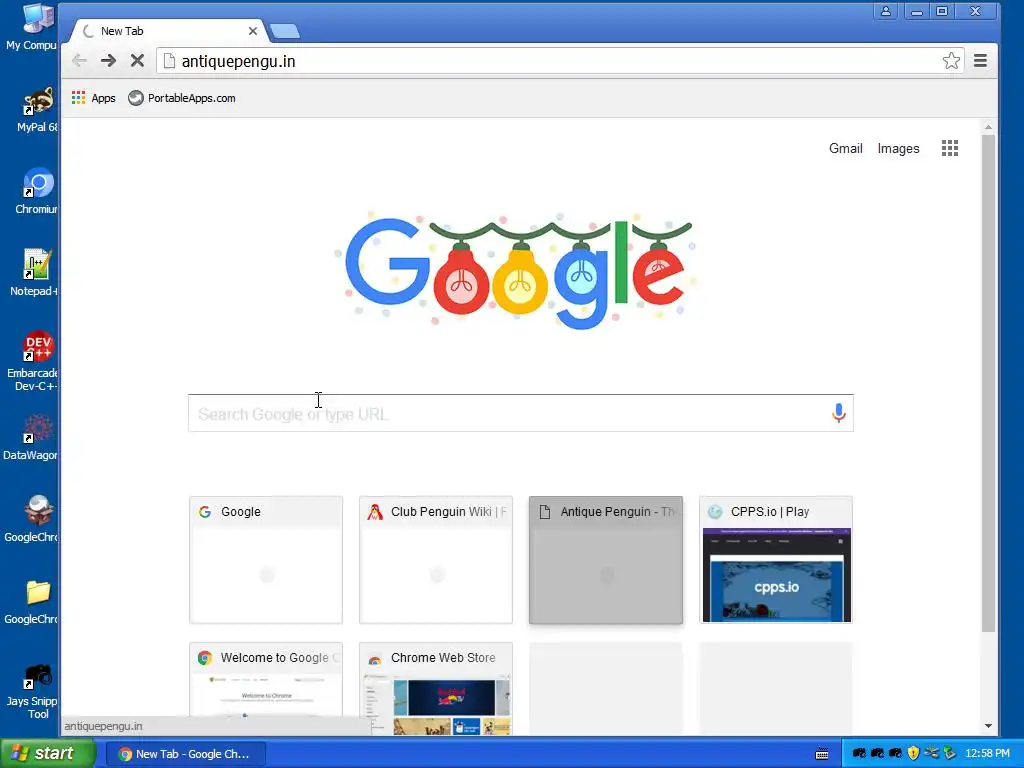Bookmark this page with the star icon

coord(951,61)
